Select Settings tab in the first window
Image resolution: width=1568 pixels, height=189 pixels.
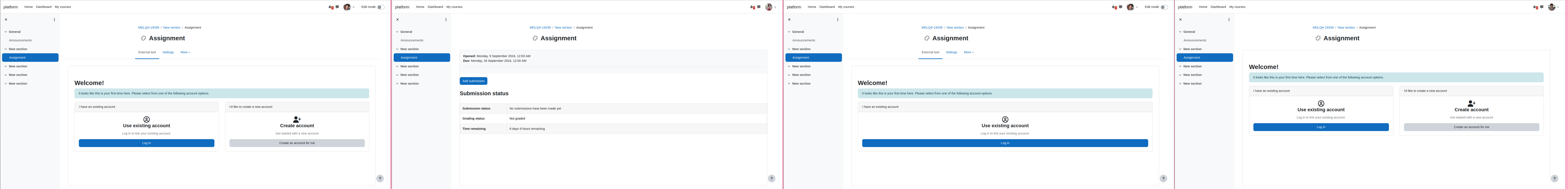pos(168,52)
